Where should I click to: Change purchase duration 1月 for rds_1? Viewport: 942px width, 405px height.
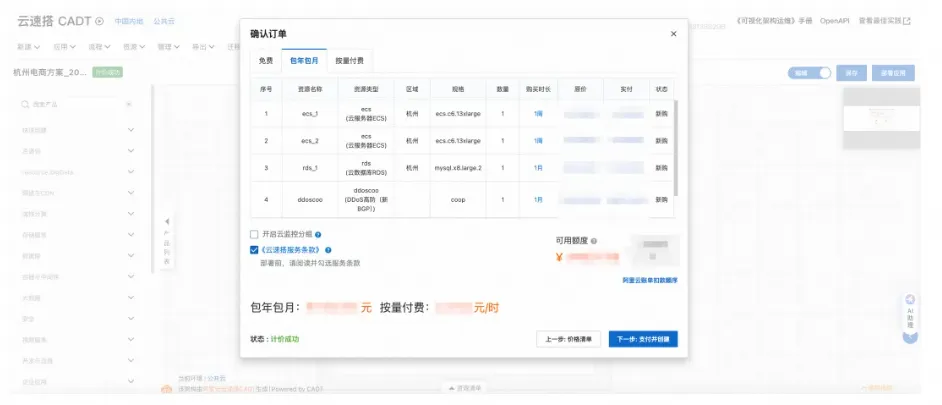538,168
